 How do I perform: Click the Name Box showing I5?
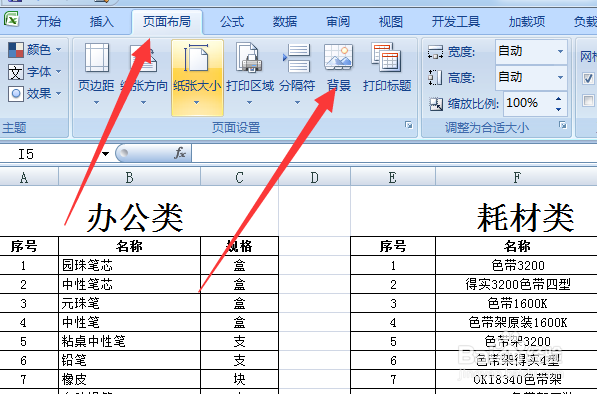click(49, 154)
